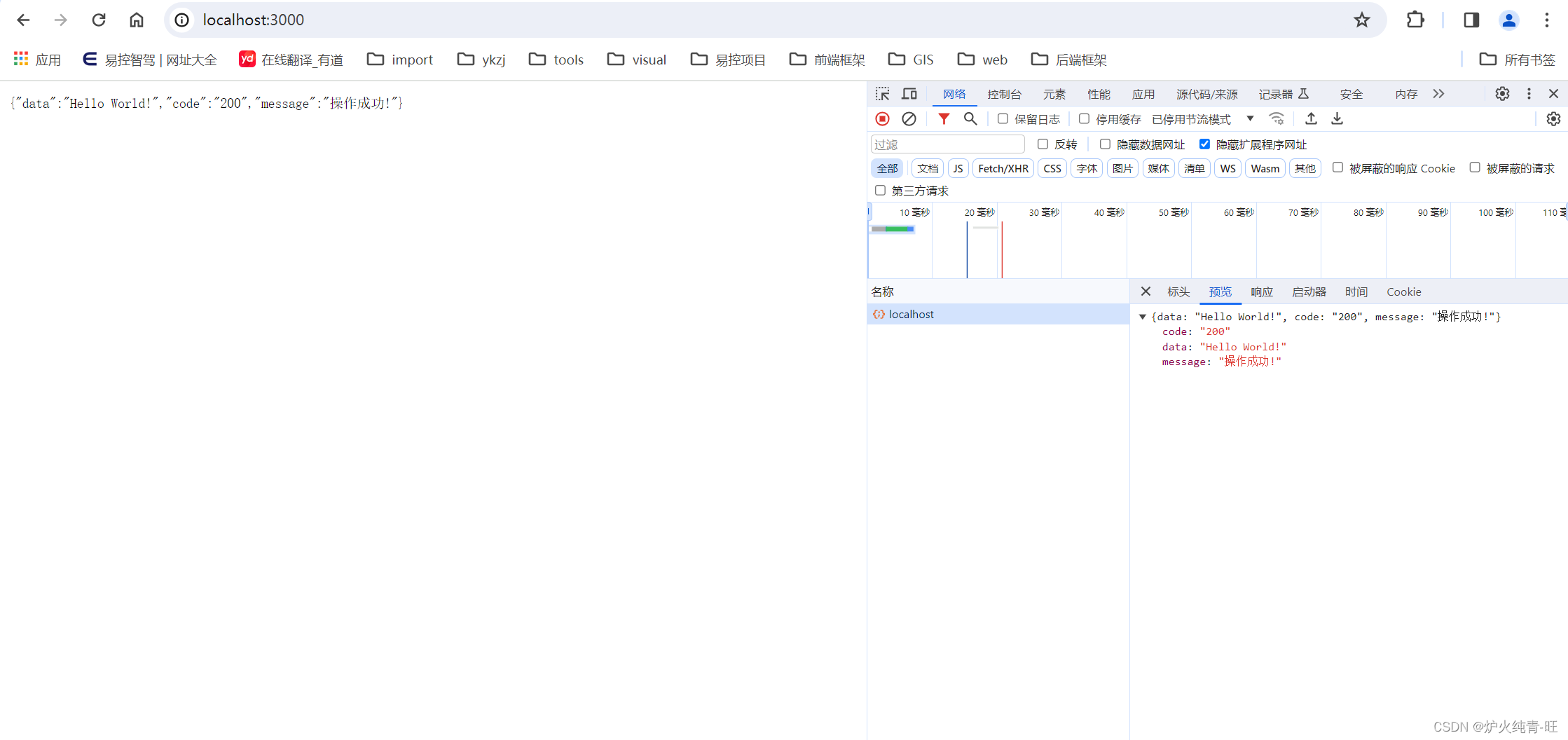This screenshot has height=740, width=1568.
Task: Toggle the device toolbar icon
Action: 909,94
